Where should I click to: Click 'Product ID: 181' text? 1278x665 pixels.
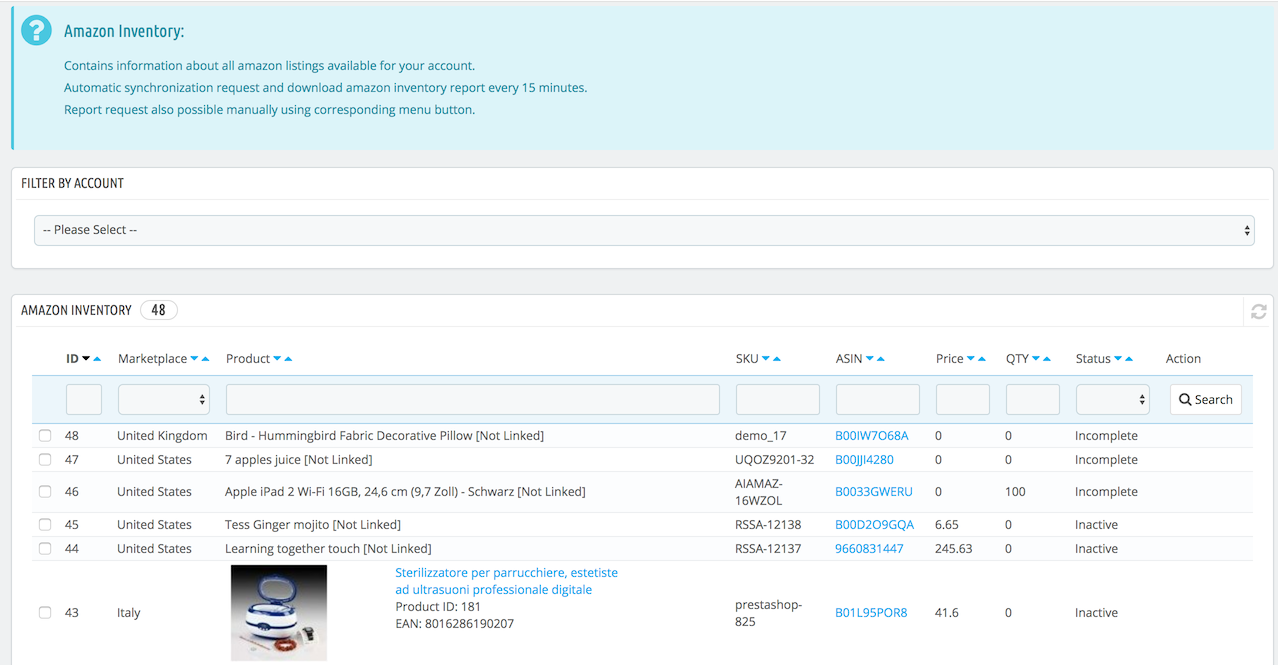pyautogui.click(x=438, y=607)
